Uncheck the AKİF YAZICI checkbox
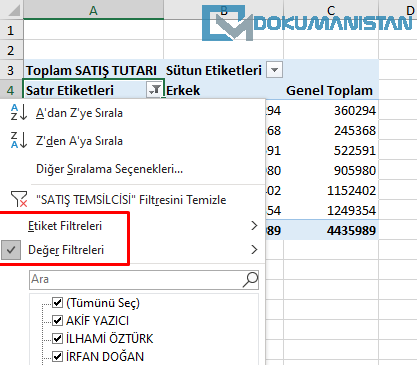This screenshot has height=365, width=417. pos(58,321)
